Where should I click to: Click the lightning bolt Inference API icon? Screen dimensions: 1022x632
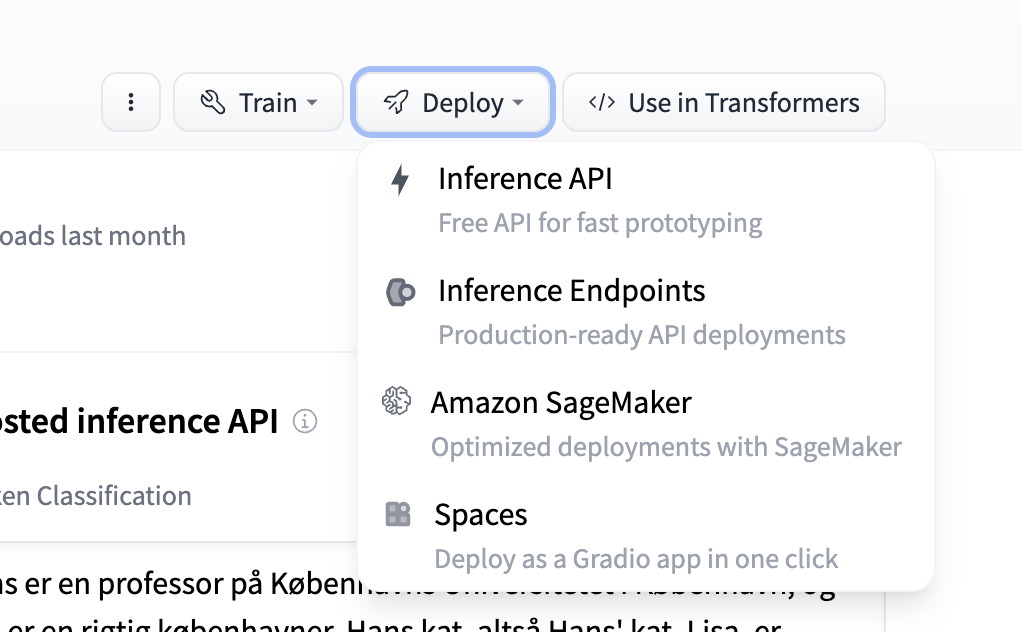coord(400,180)
